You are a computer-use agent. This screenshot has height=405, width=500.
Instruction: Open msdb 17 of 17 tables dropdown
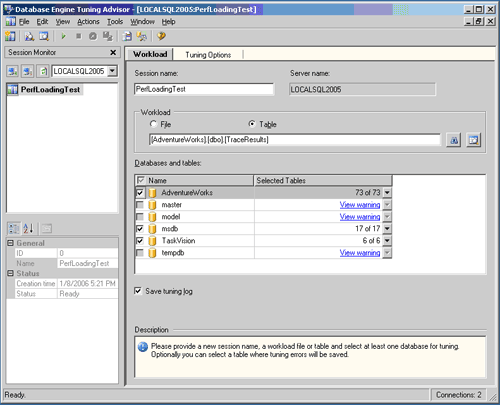[x=387, y=229]
